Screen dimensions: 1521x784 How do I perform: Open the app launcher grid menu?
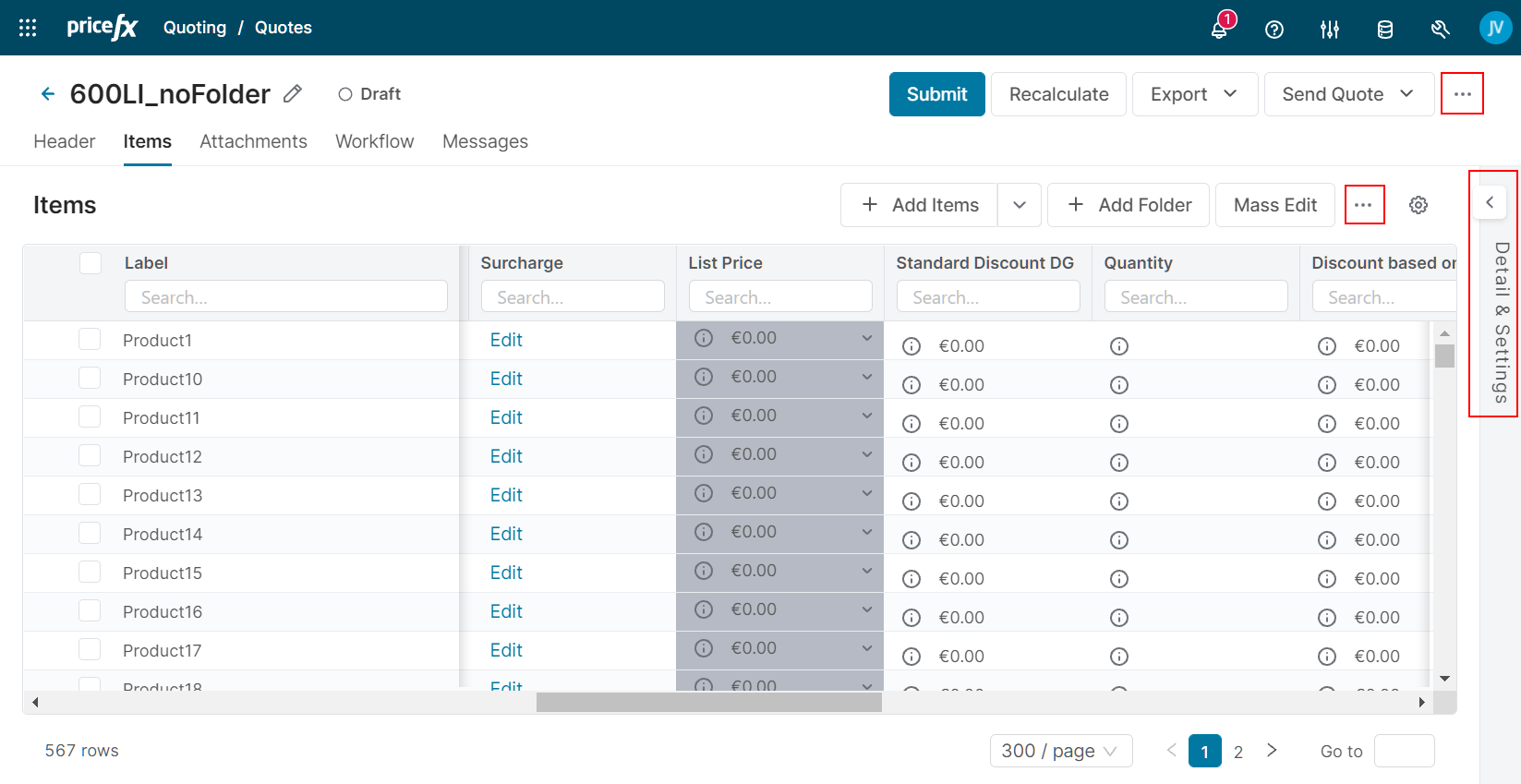pyautogui.click(x=28, y=28)
